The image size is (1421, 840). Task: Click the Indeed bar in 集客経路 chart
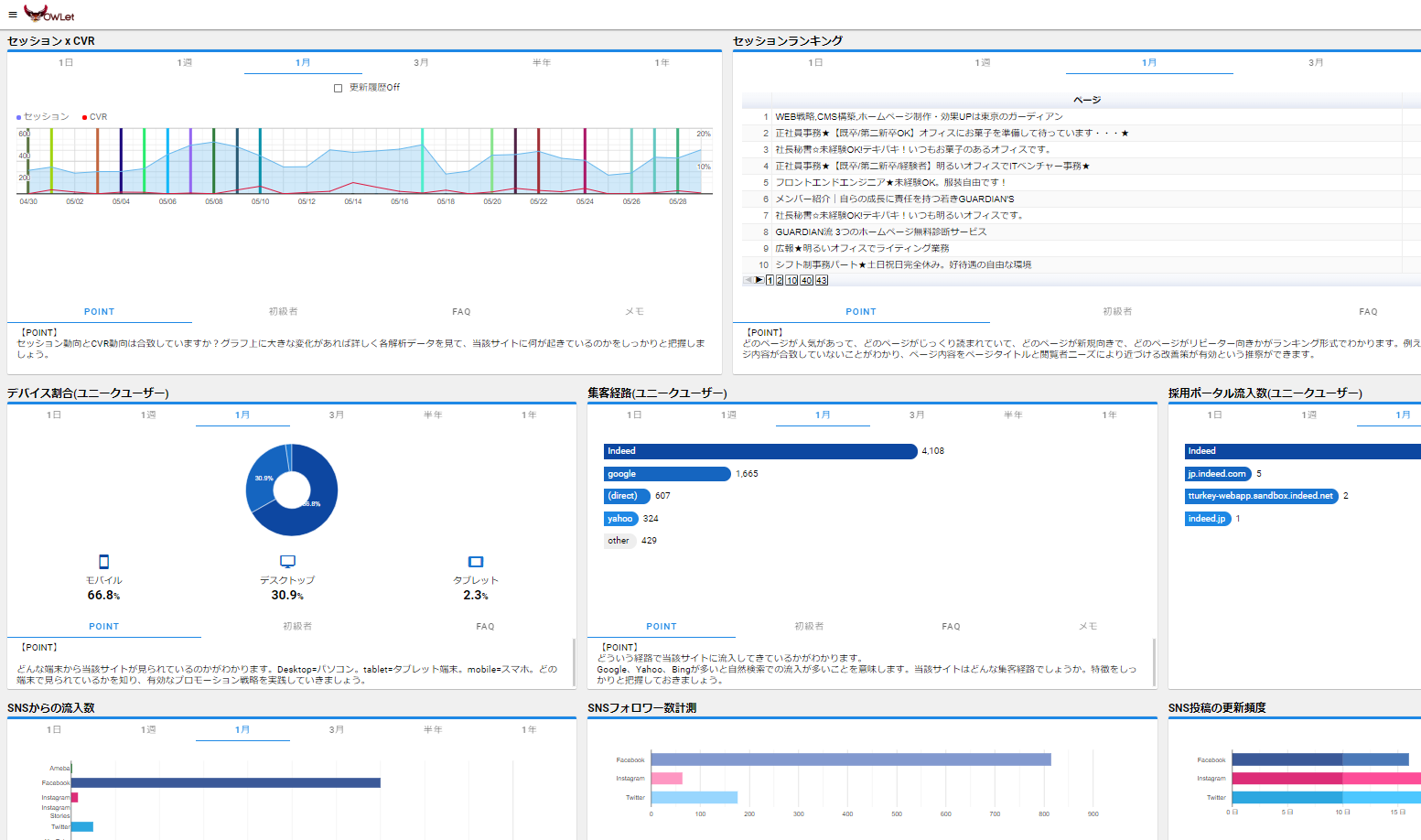tap(759, 451)
